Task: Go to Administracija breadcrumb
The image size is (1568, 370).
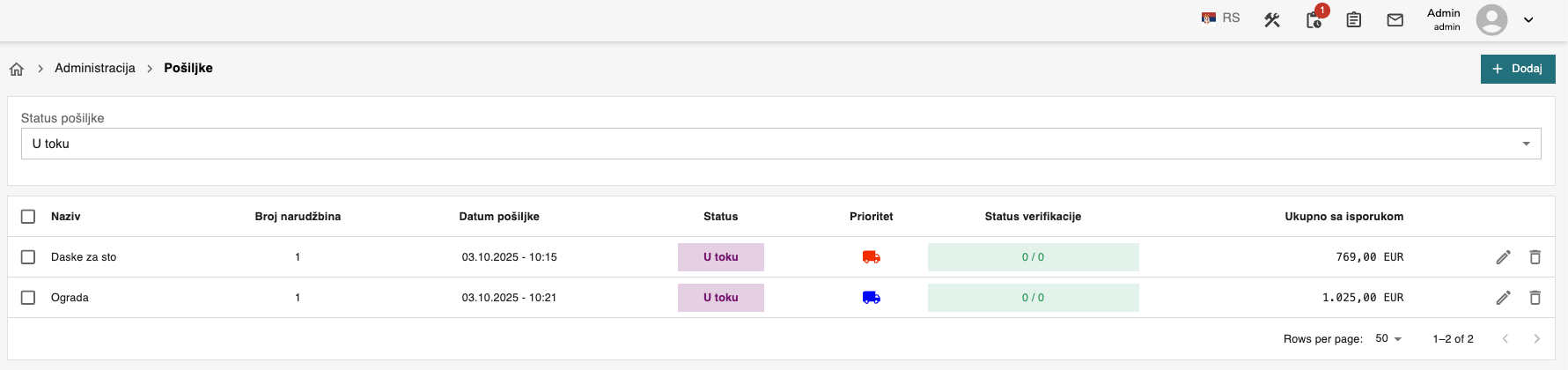Action: pos(95,68)
